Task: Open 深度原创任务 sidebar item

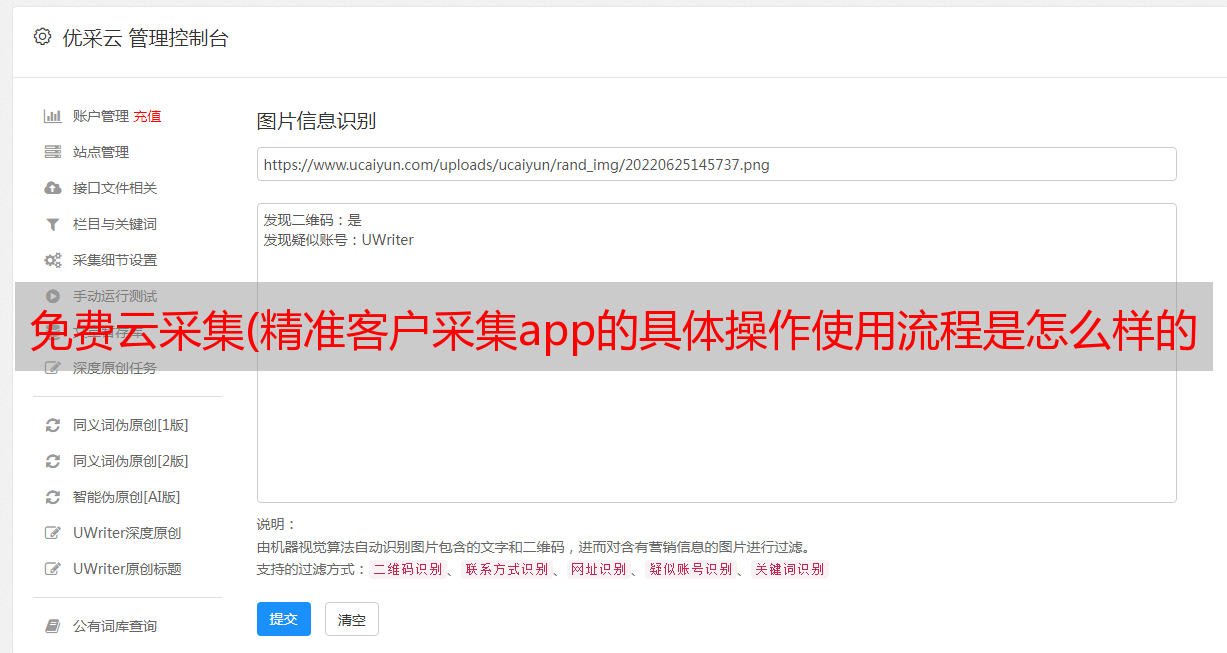Action: click(115, 368)
